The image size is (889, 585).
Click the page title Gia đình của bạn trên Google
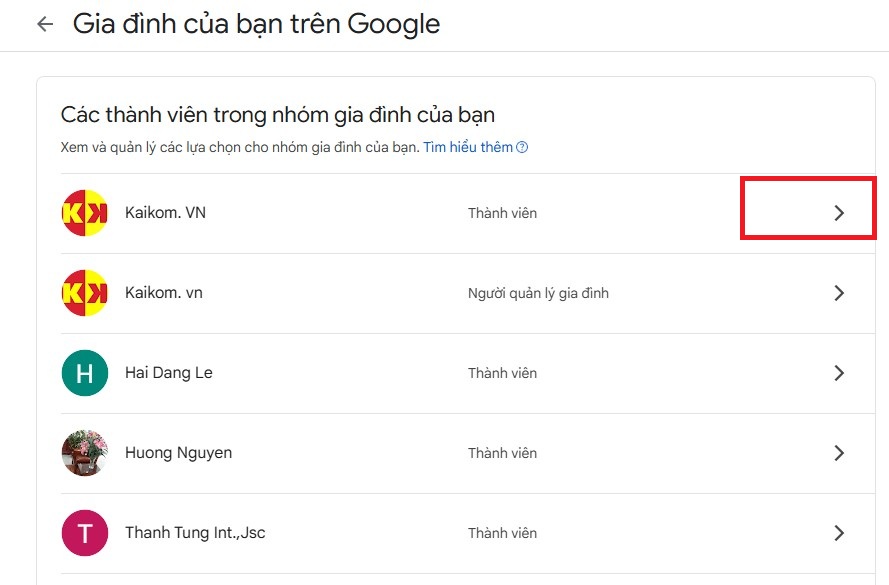256,24
